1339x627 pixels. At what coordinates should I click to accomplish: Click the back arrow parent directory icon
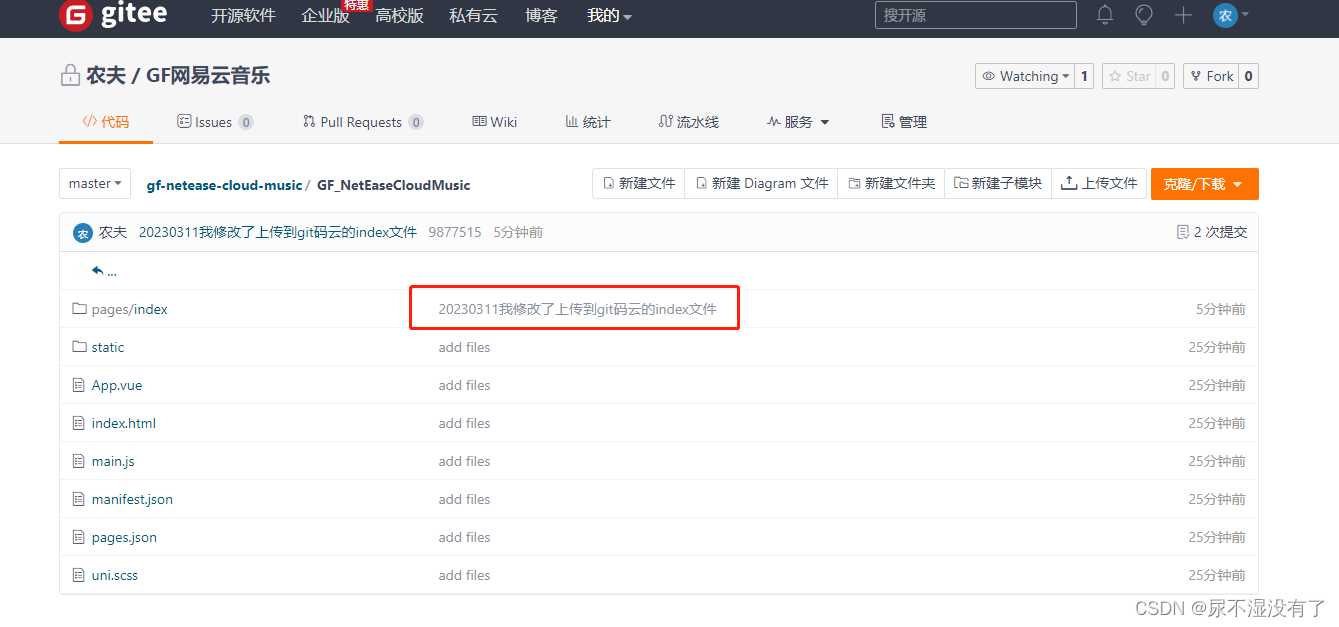[98, 270]
